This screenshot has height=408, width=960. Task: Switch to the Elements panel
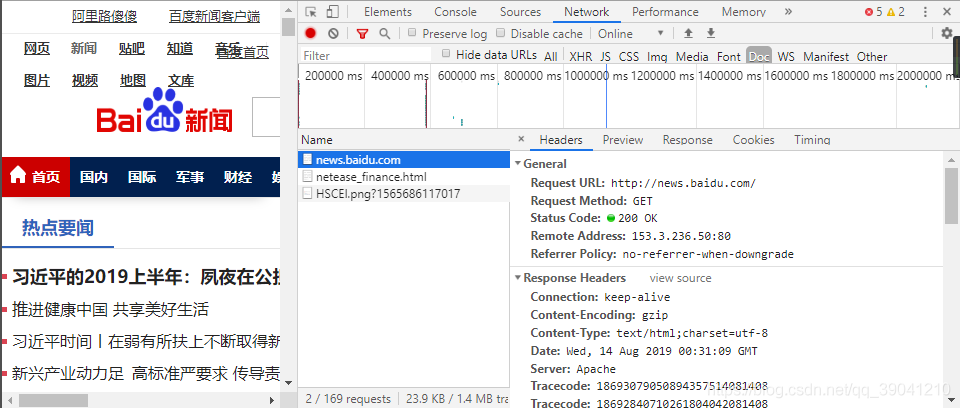(x=388, y=12)
